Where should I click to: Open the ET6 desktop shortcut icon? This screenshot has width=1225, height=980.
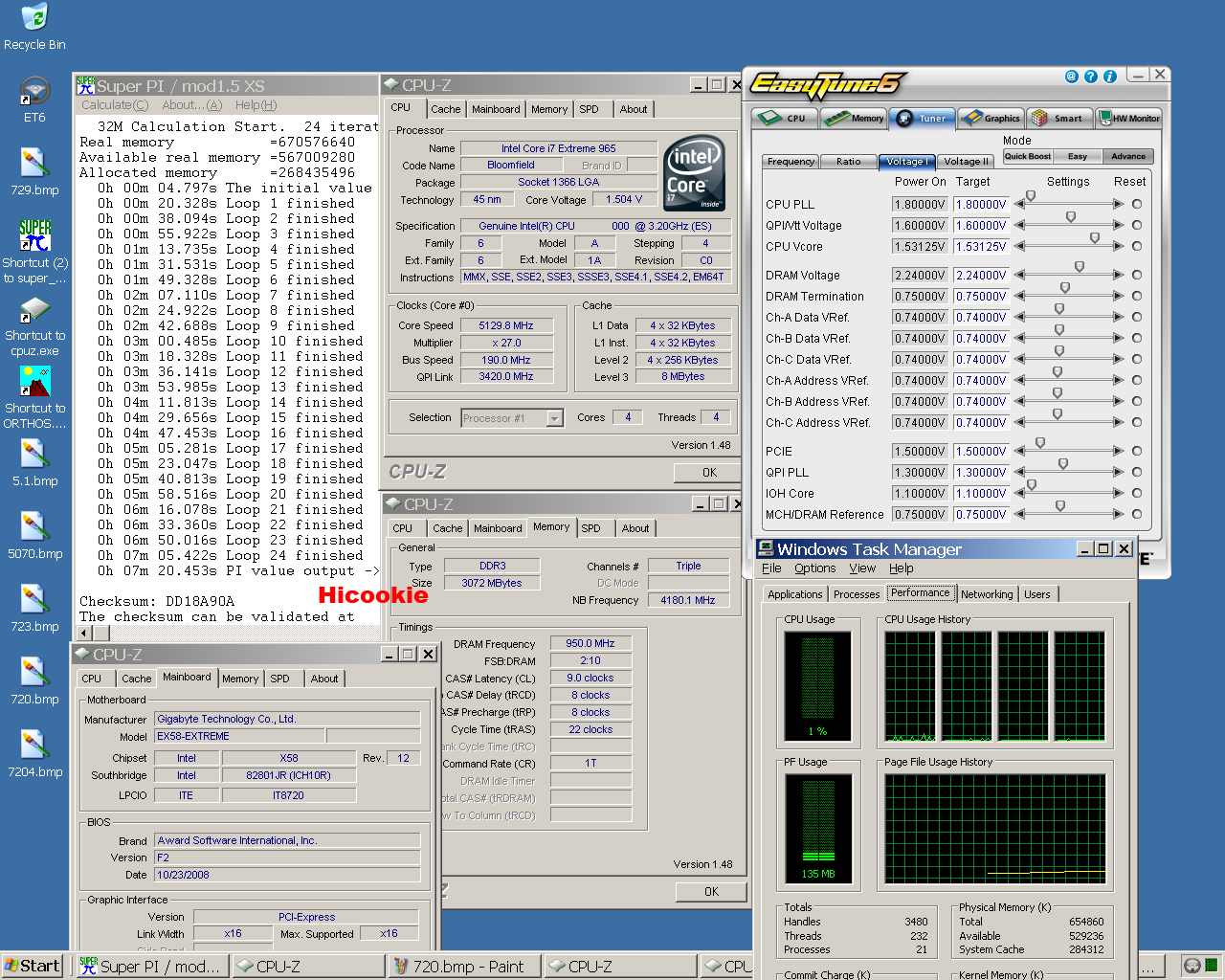(34, 90)
